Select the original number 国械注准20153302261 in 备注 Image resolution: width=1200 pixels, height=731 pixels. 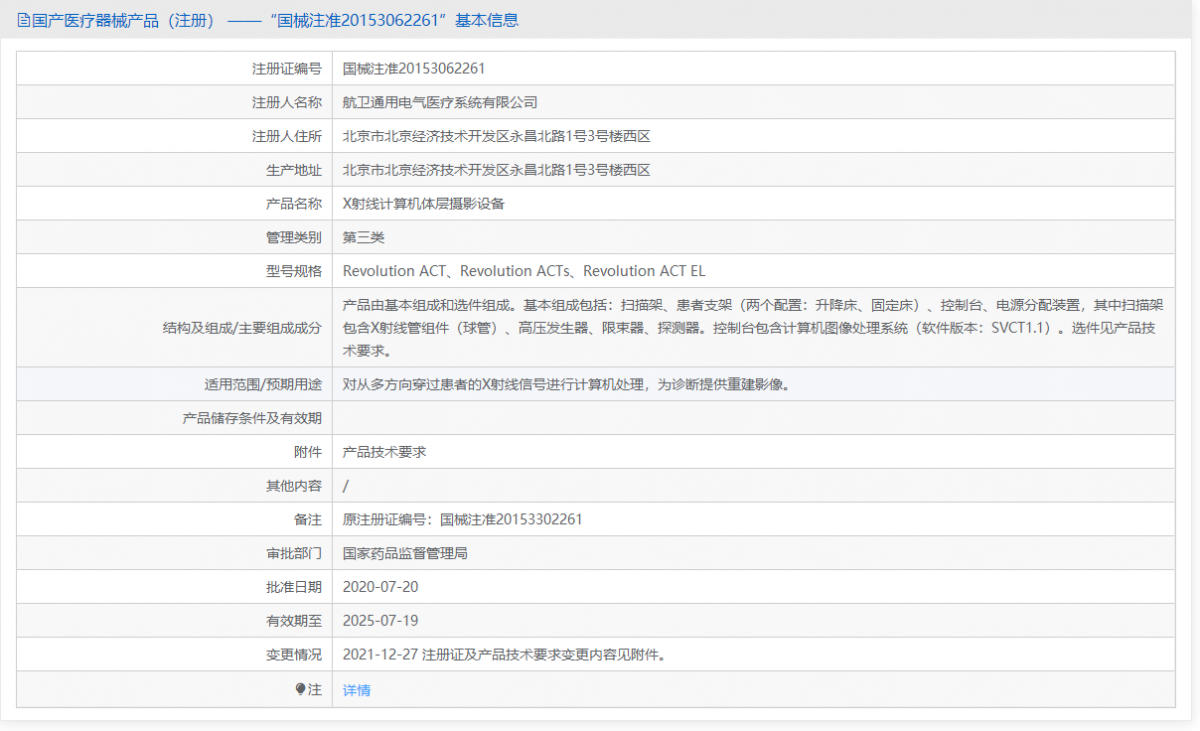tap(510, 519)
